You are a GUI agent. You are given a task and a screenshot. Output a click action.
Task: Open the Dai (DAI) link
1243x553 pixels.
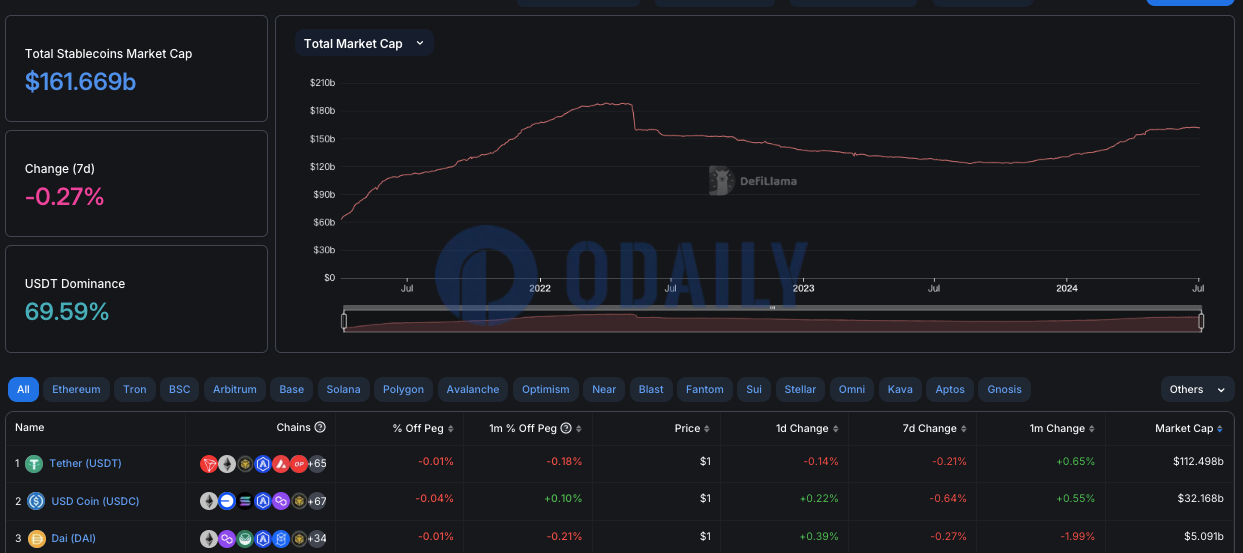click(73, 538)
